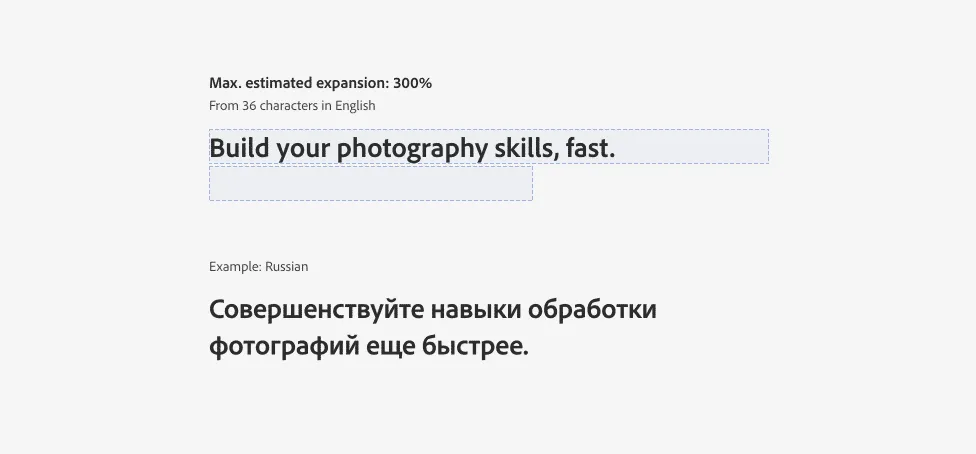Click the "300%" value in the top heading

(x=412, y=83)
